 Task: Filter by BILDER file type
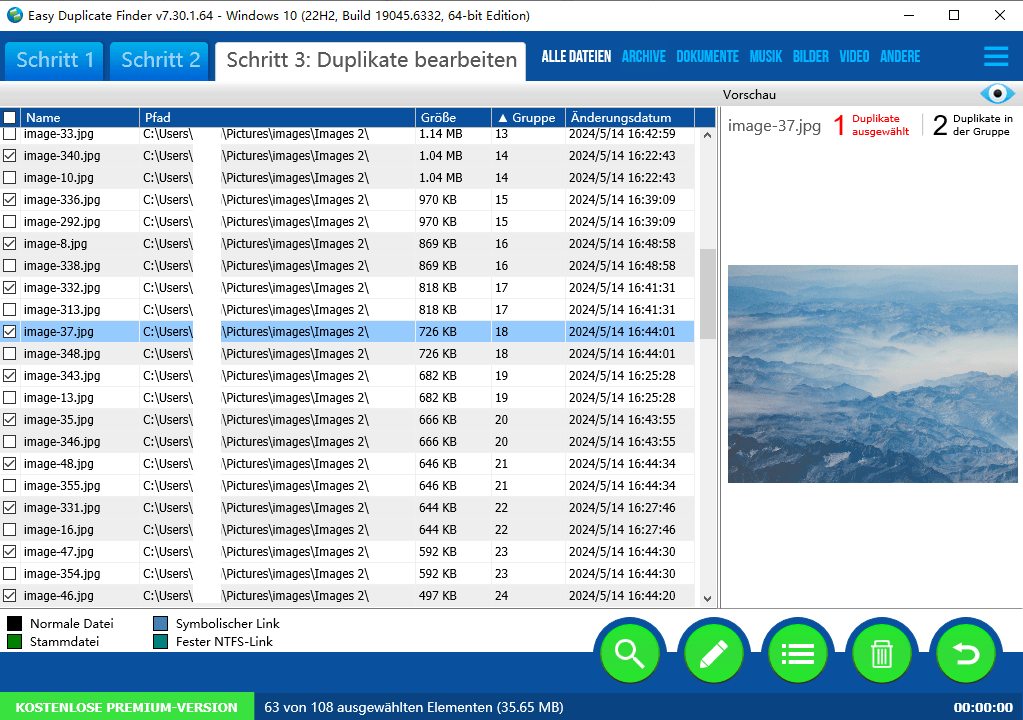(810, 57)
